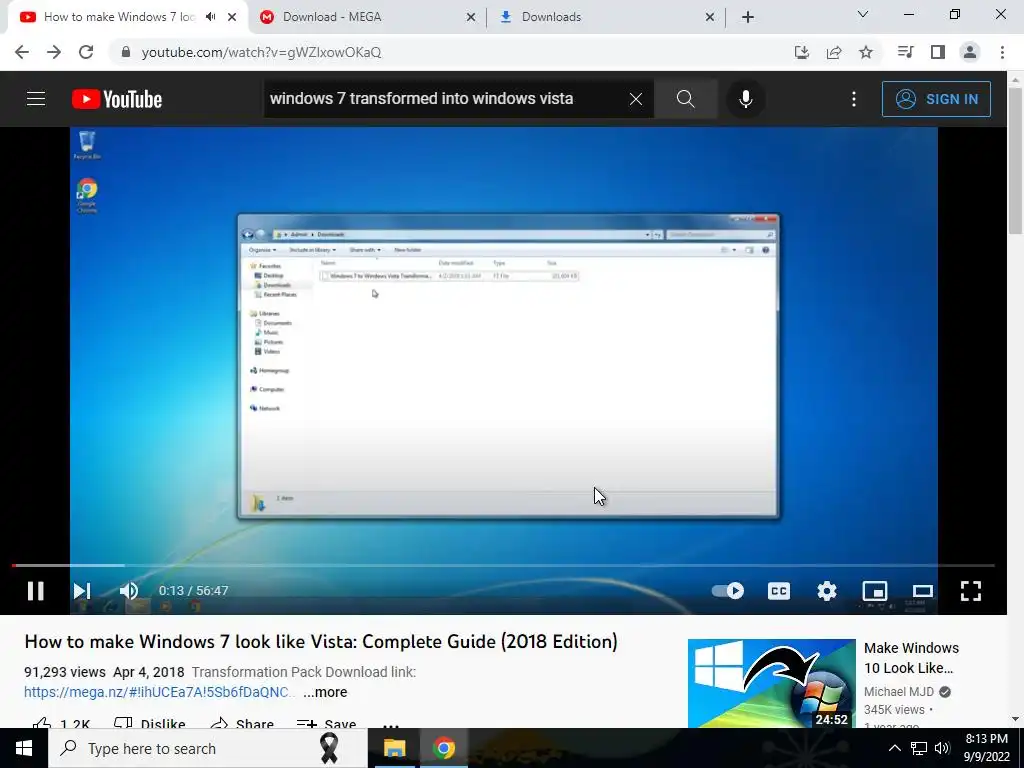Open Chrome profile menu
The image size is (1024, 768).
tap(970, 52)
